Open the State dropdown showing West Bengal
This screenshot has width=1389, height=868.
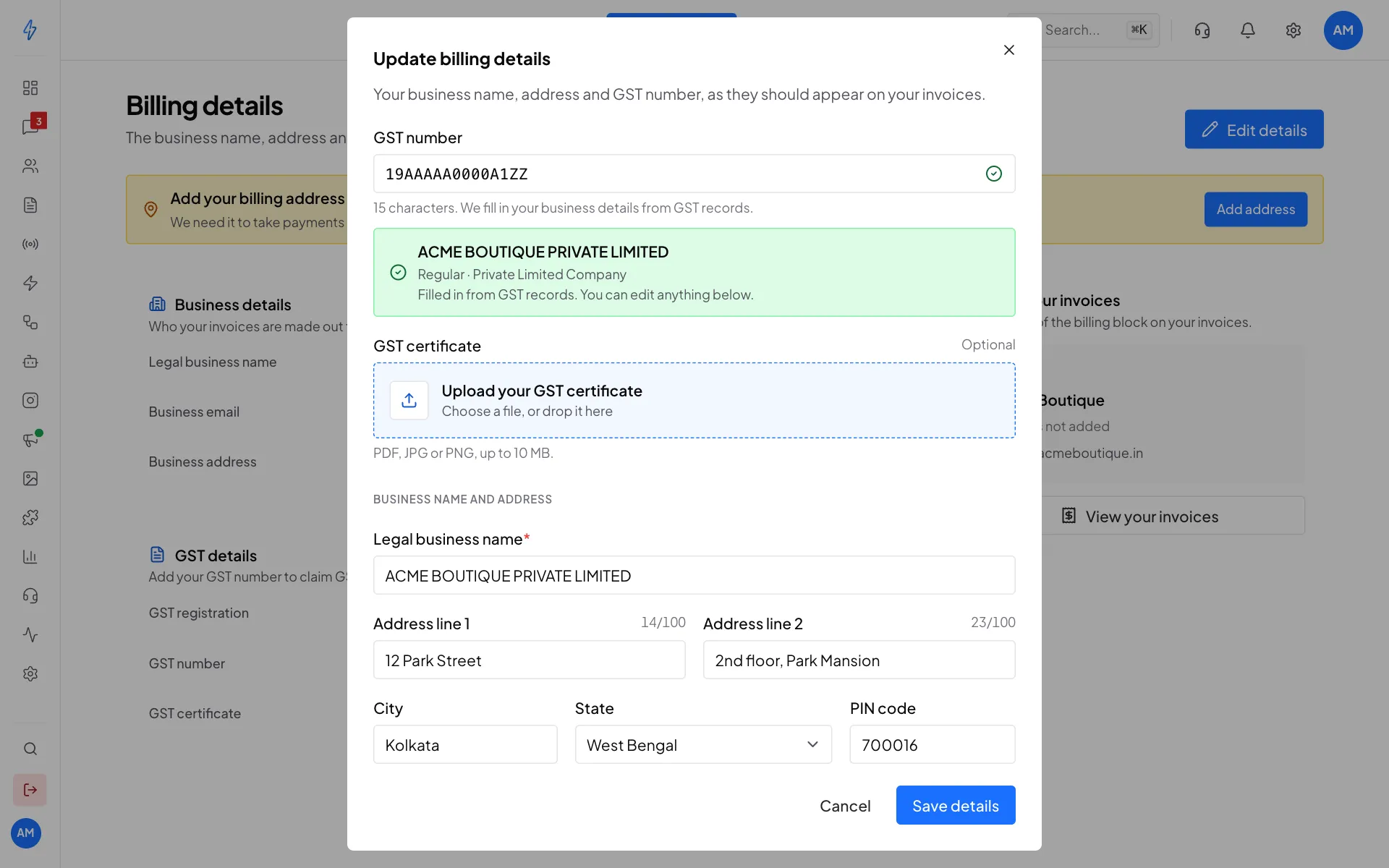pos(703,744)
